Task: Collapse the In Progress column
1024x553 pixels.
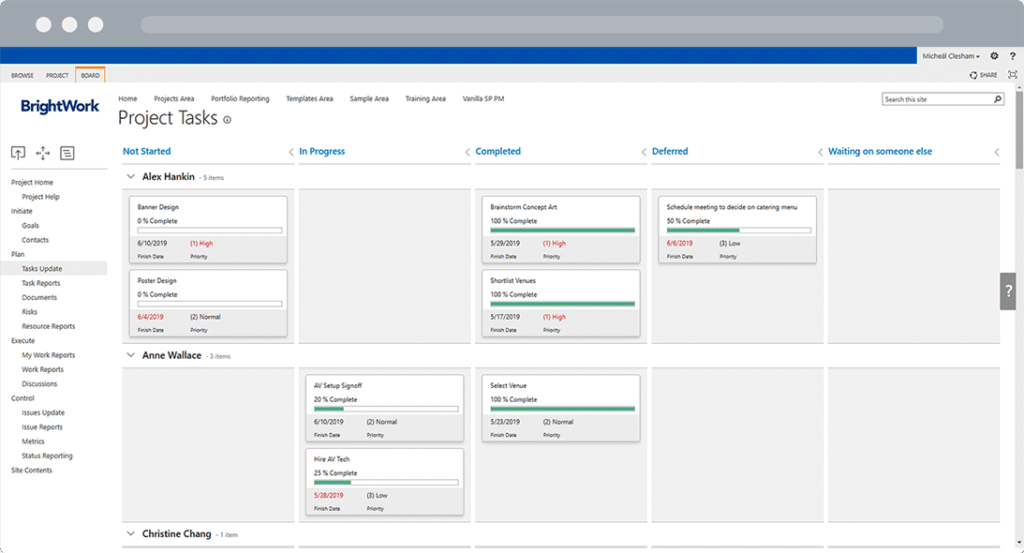Action: (467, 152)
